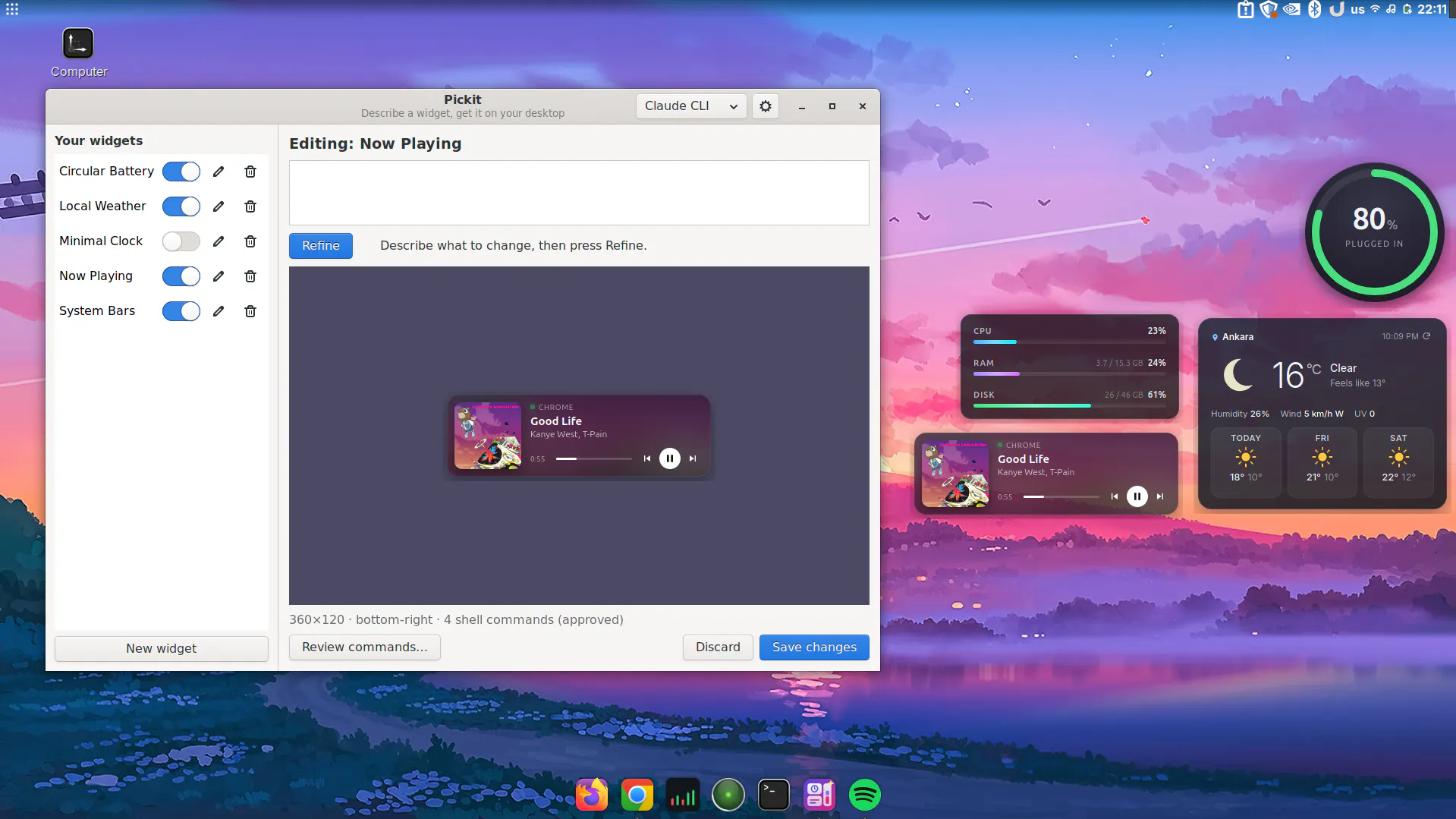The image size is (1456, 819).
Task: Open Bluetooth tray menu
Action: point(1315,9)
